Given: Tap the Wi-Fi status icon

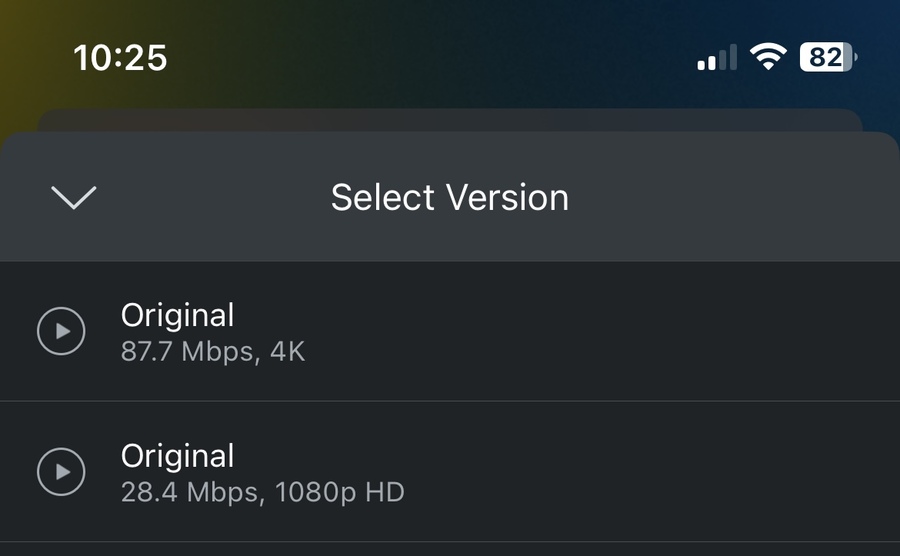Looking at the screenshot, I should click(x=768, y=58).
